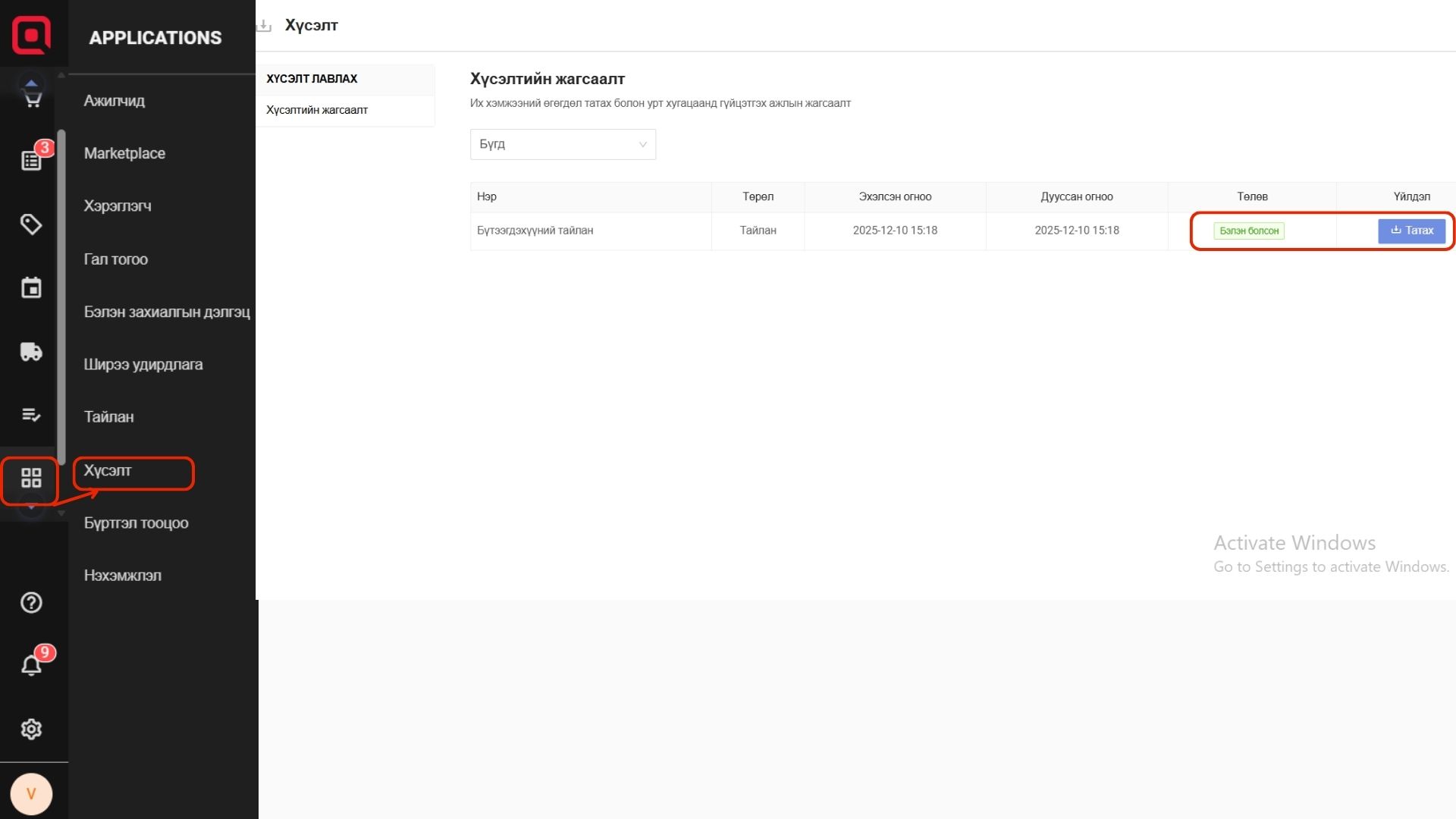
Task: Click the Татах download button
Action: (x=1411, y=231)
